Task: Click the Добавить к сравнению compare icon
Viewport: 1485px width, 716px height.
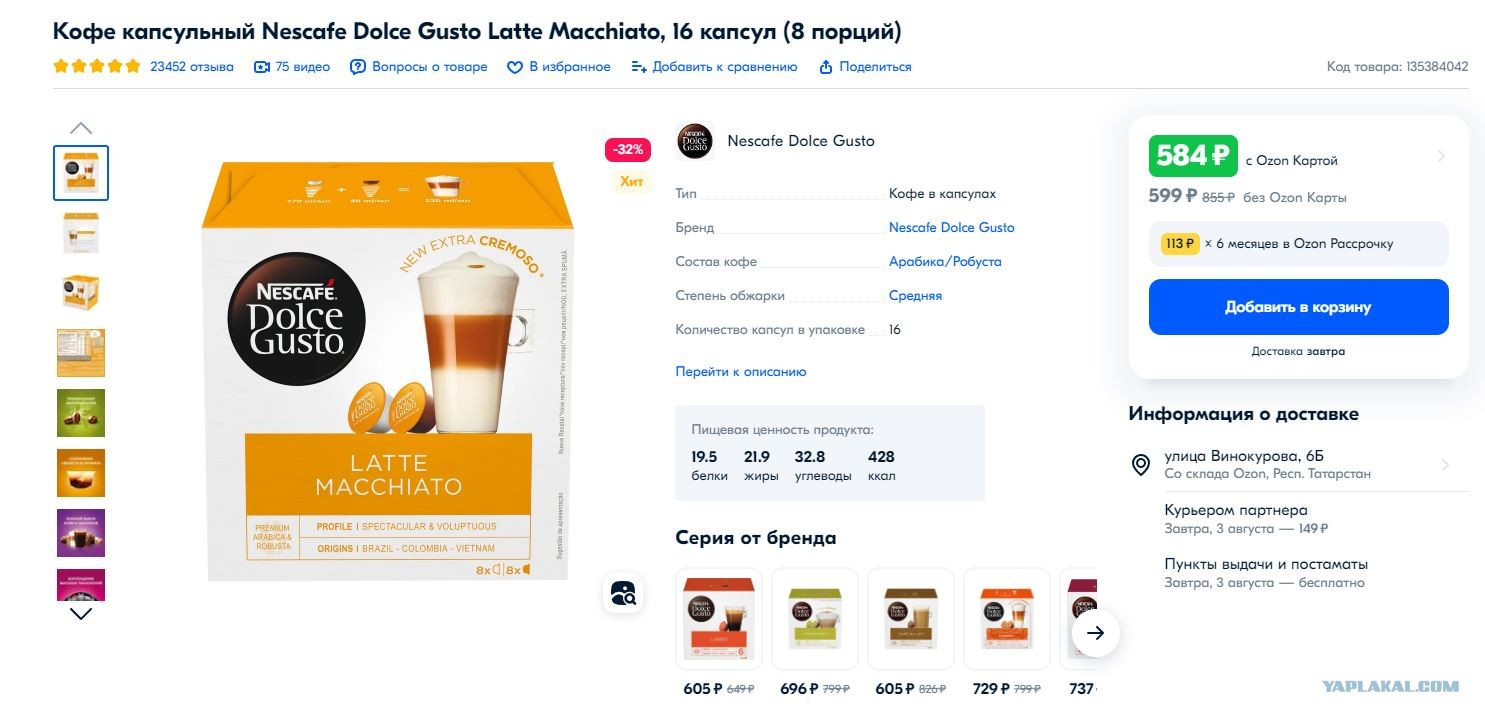Action: (x=639, y=67)
